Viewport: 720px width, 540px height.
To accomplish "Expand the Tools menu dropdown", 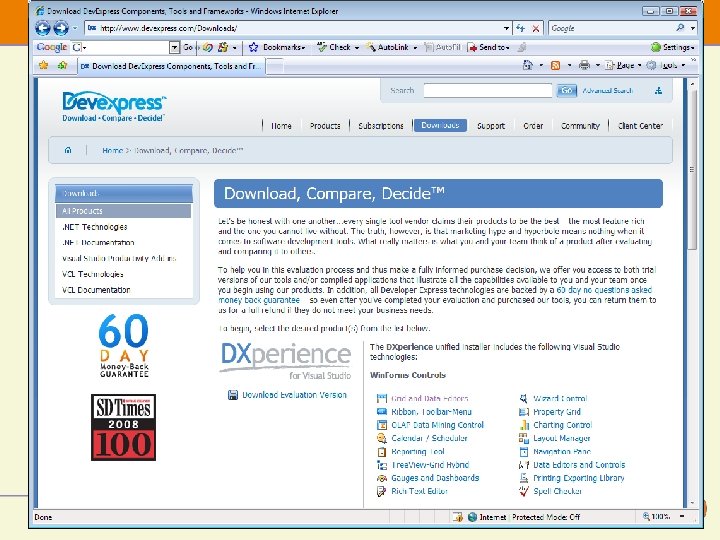I will pyautogui.click(x=683, y=66).
